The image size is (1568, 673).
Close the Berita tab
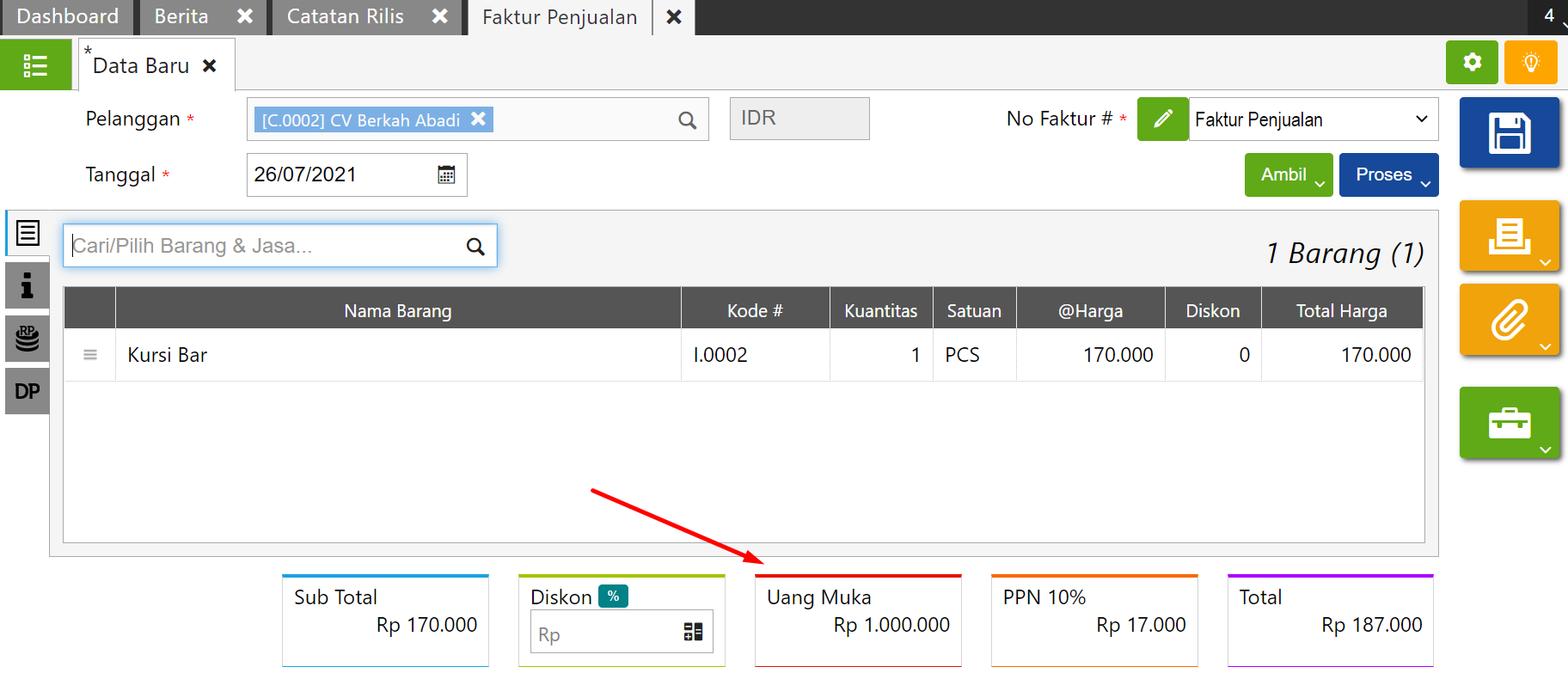click(245, 16)
